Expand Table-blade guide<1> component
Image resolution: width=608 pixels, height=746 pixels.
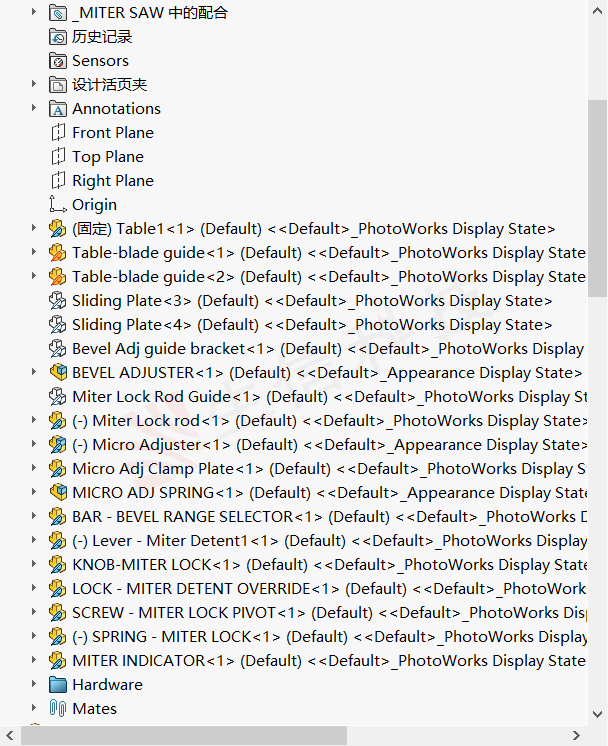(x=33, y=251)
